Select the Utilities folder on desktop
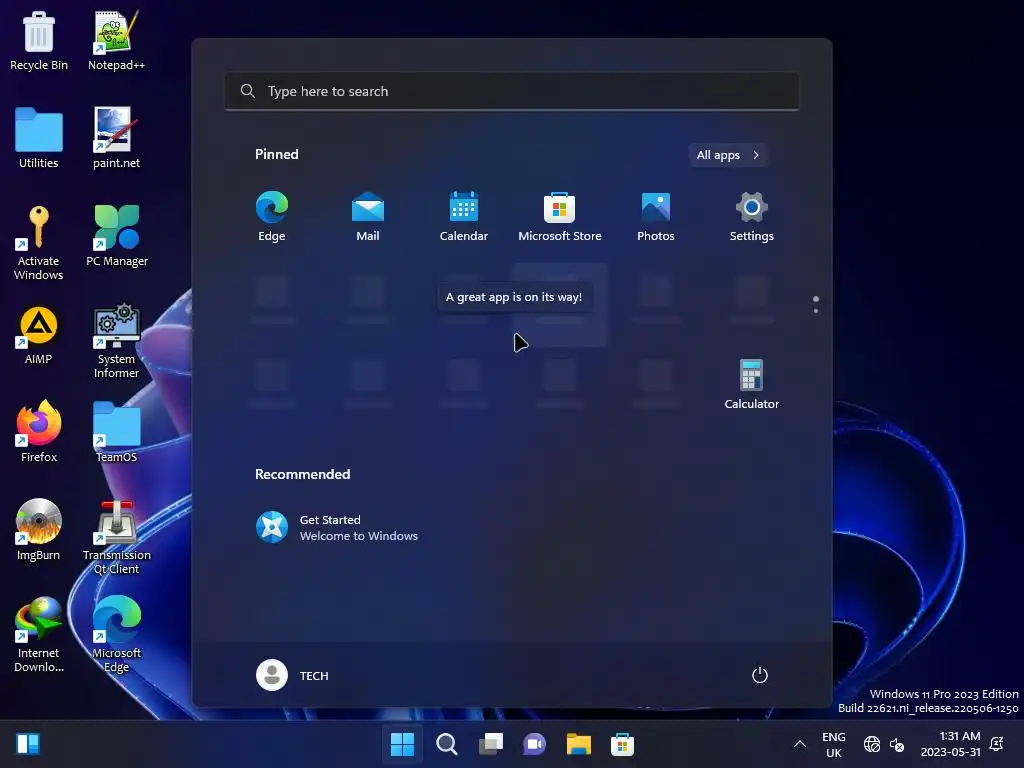Image resolution: width=1024 pixels, height=768 pixels. (39, 138)
